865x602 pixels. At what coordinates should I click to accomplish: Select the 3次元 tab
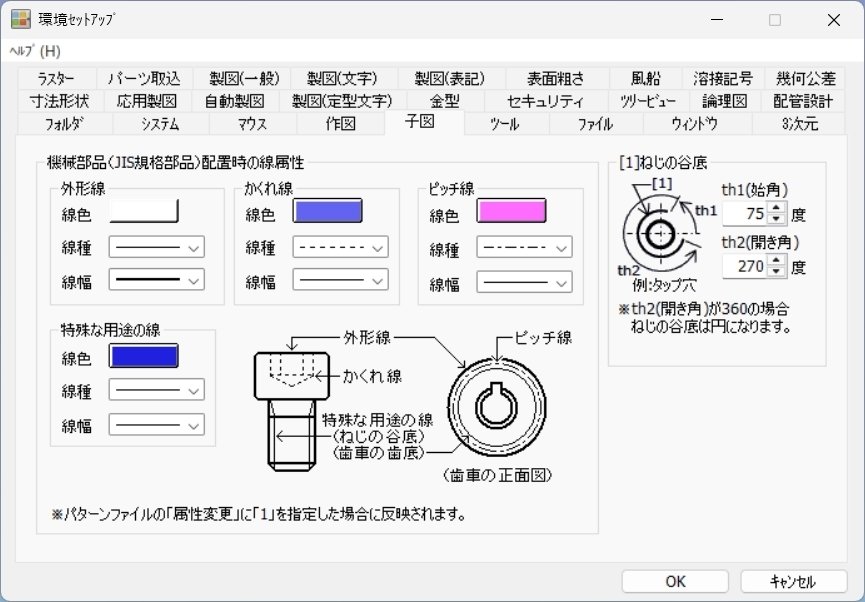point(798,124)
